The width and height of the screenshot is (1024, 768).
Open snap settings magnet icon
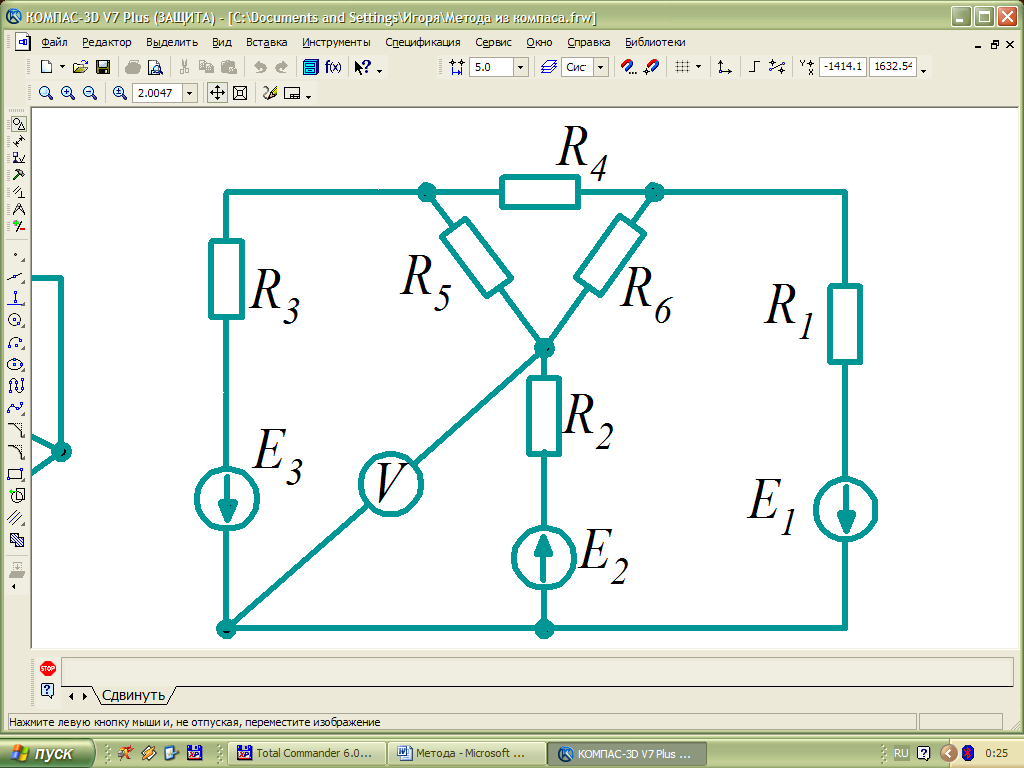[x=628, y=67]
